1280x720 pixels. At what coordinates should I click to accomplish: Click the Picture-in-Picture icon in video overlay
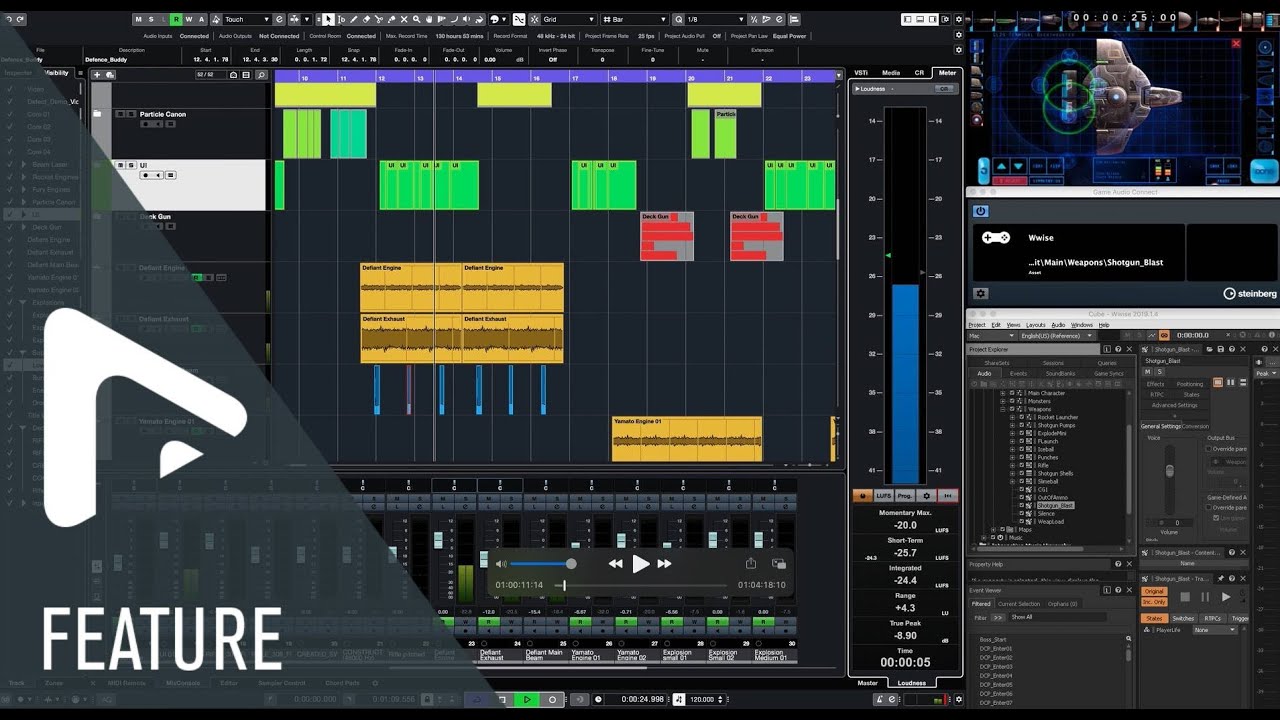(779, 564)
